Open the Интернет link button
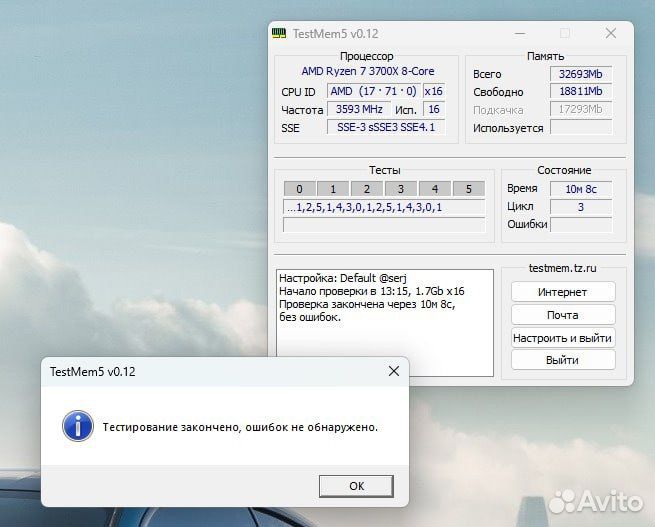The width and height of the screenshot is (655, 527). (x=563, y=292)
